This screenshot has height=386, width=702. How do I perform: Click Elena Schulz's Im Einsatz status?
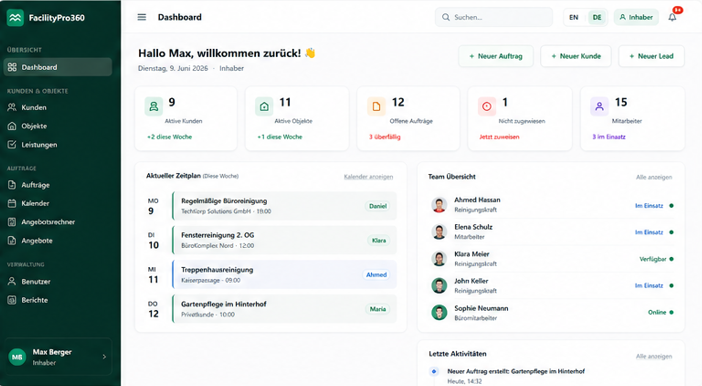649,232
